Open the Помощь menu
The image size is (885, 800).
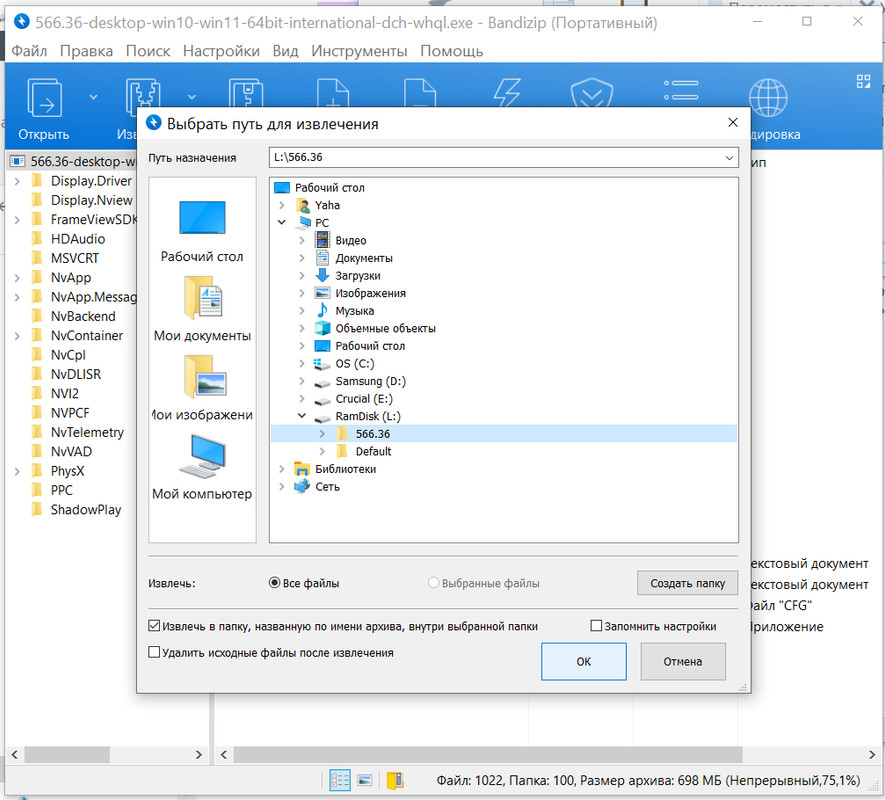pos(452,51)
